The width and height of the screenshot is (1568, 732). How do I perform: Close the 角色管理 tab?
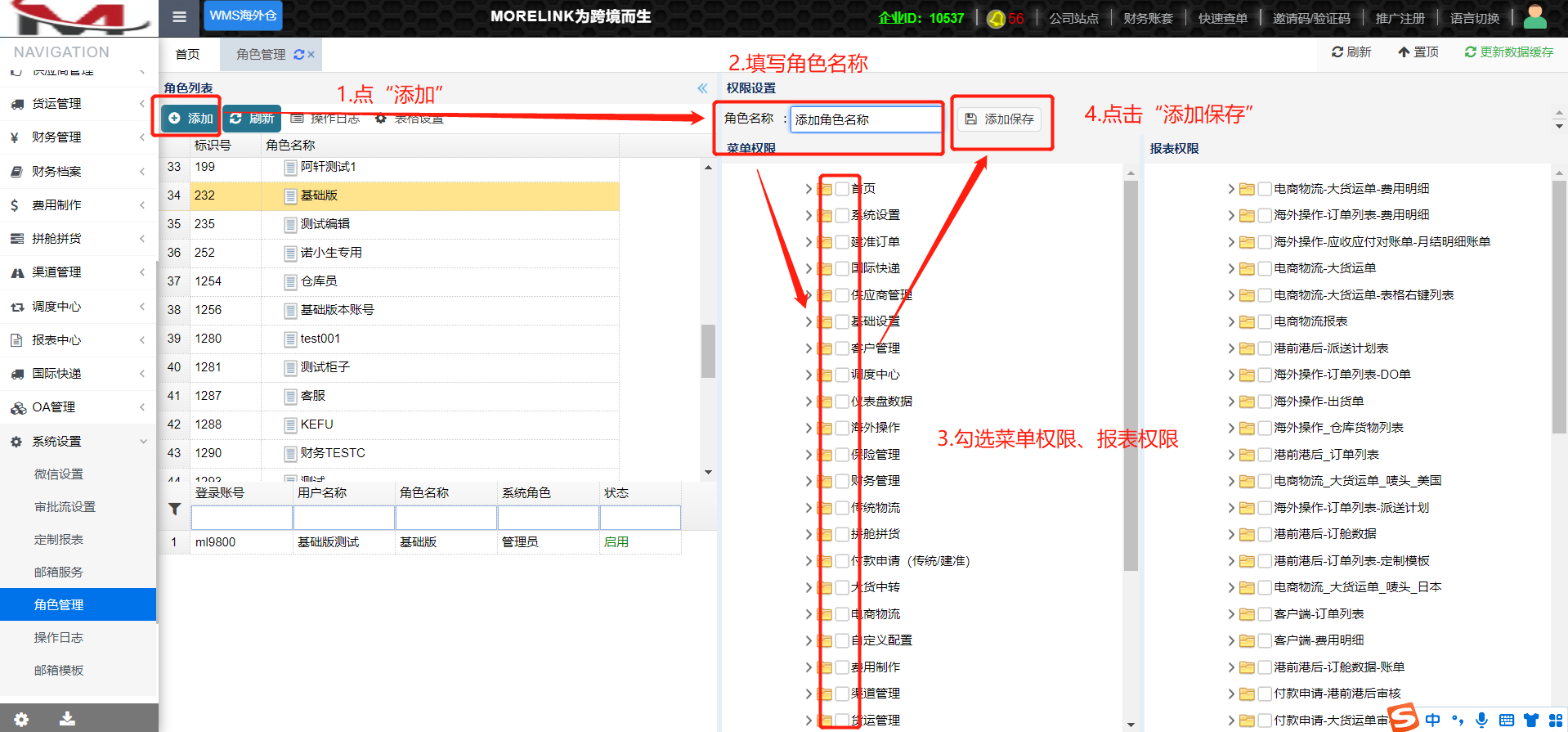pyautogui.click(x=311, y=55)
